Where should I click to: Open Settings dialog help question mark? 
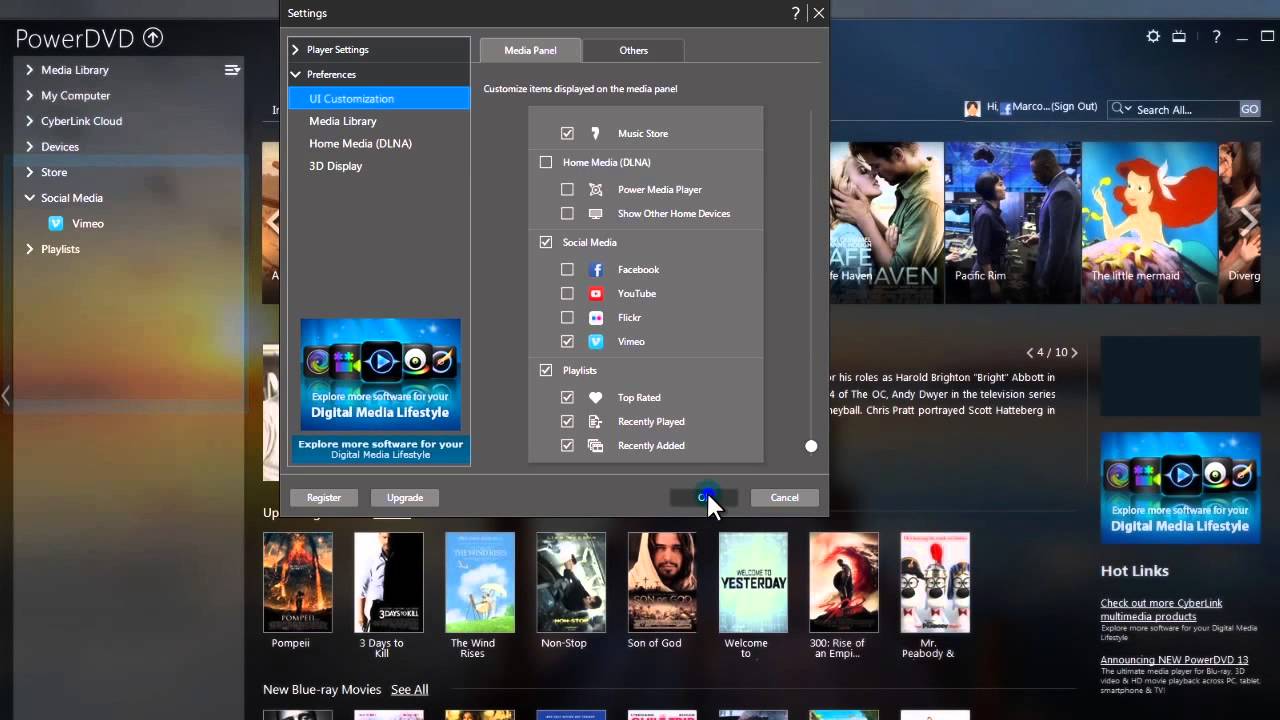(796, 13)
